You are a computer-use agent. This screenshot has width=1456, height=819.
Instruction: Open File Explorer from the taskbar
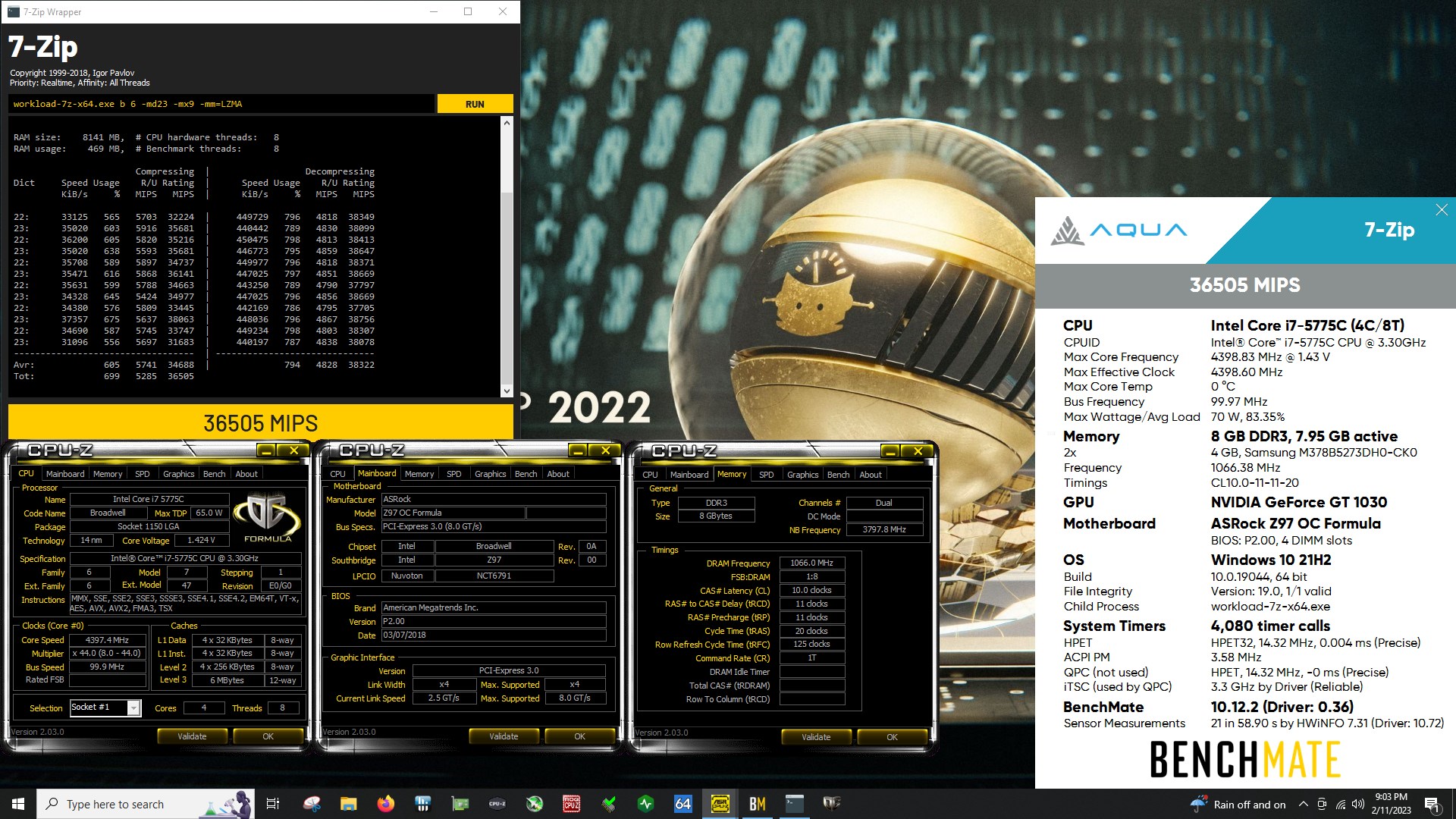point(348,804)
